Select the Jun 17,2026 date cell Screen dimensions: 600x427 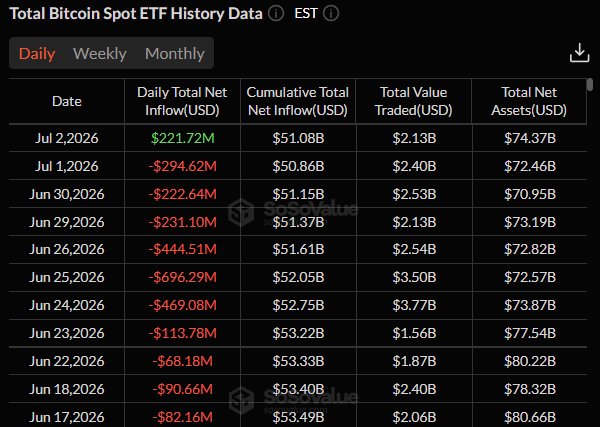(x=67, y=417)
